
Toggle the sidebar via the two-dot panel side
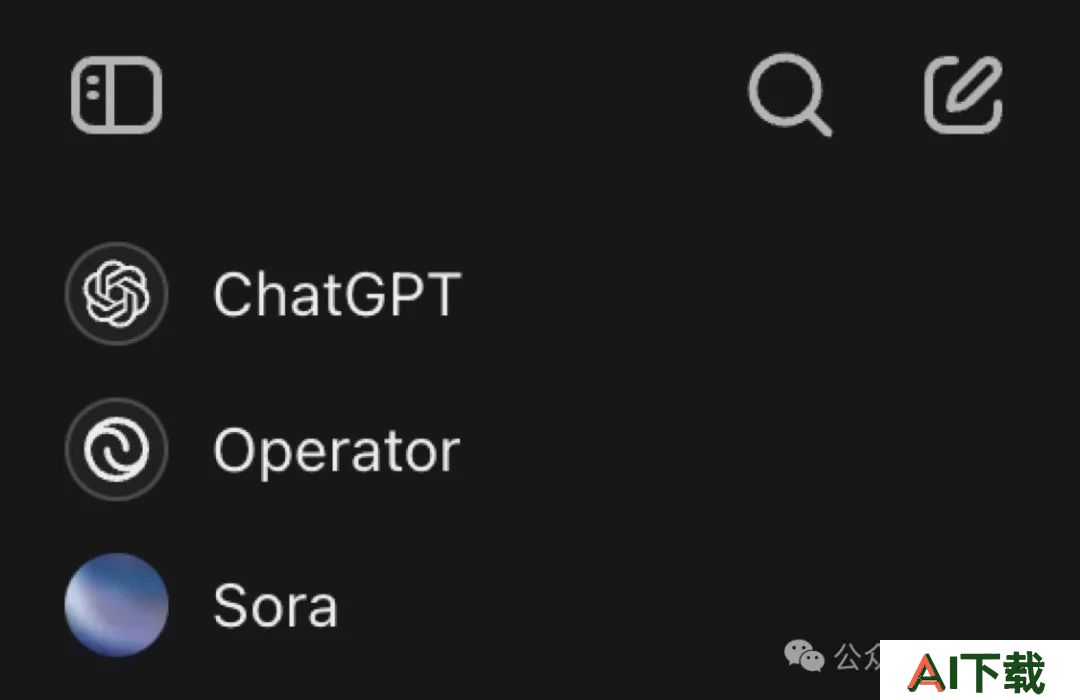tap(93, 94)
